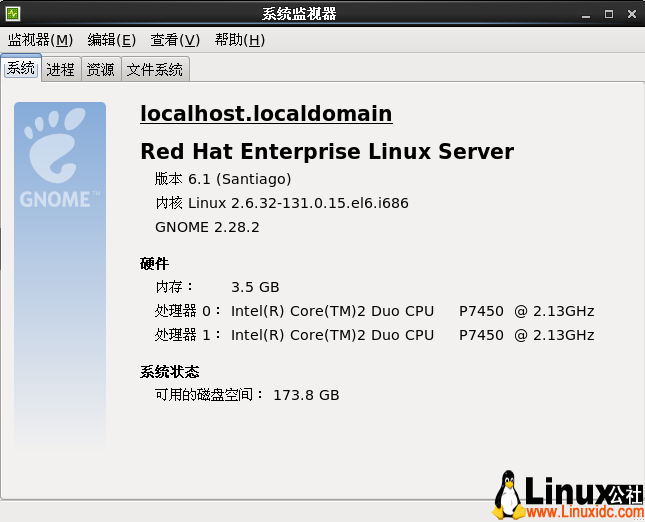The width and height of the screenshot is (645, 522).
Task: Minimize the 系统监视器 window
Action: click(584, 14)
